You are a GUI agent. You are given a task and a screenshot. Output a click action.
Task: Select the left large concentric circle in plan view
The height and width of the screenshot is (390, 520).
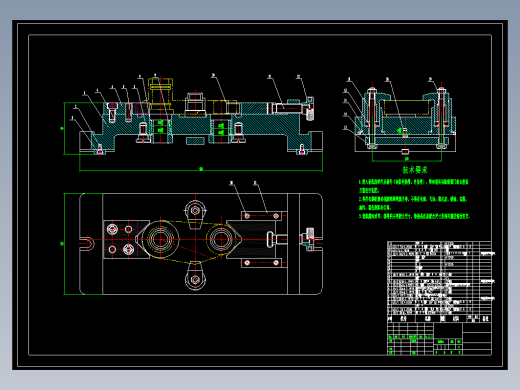(161, 239)
